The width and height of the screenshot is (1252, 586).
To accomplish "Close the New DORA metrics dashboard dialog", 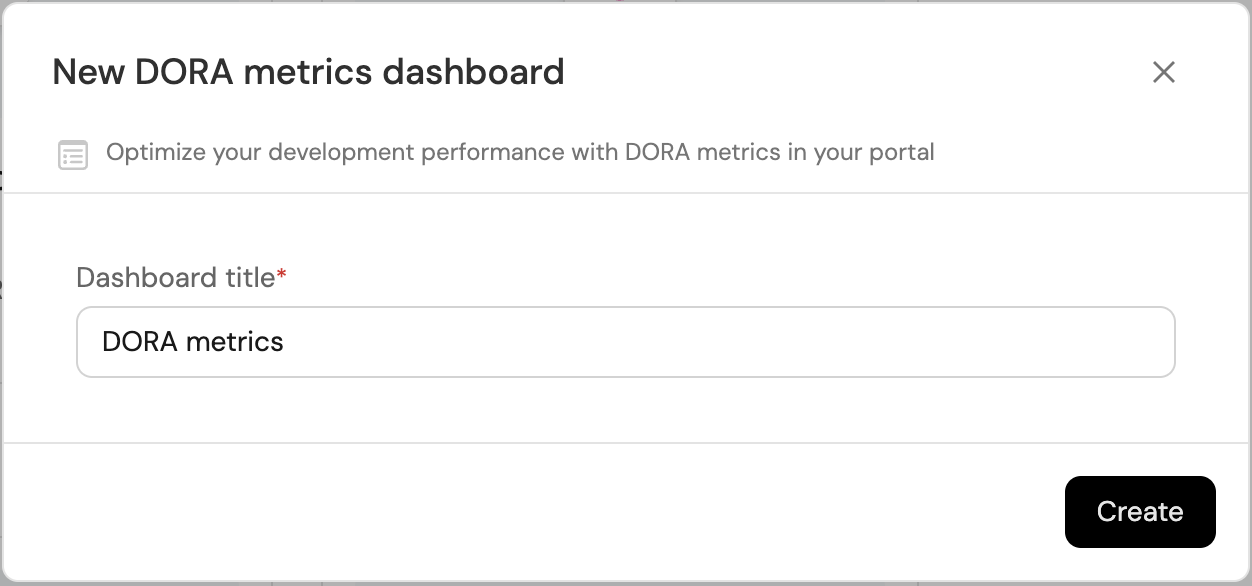I will [1163, 72].
